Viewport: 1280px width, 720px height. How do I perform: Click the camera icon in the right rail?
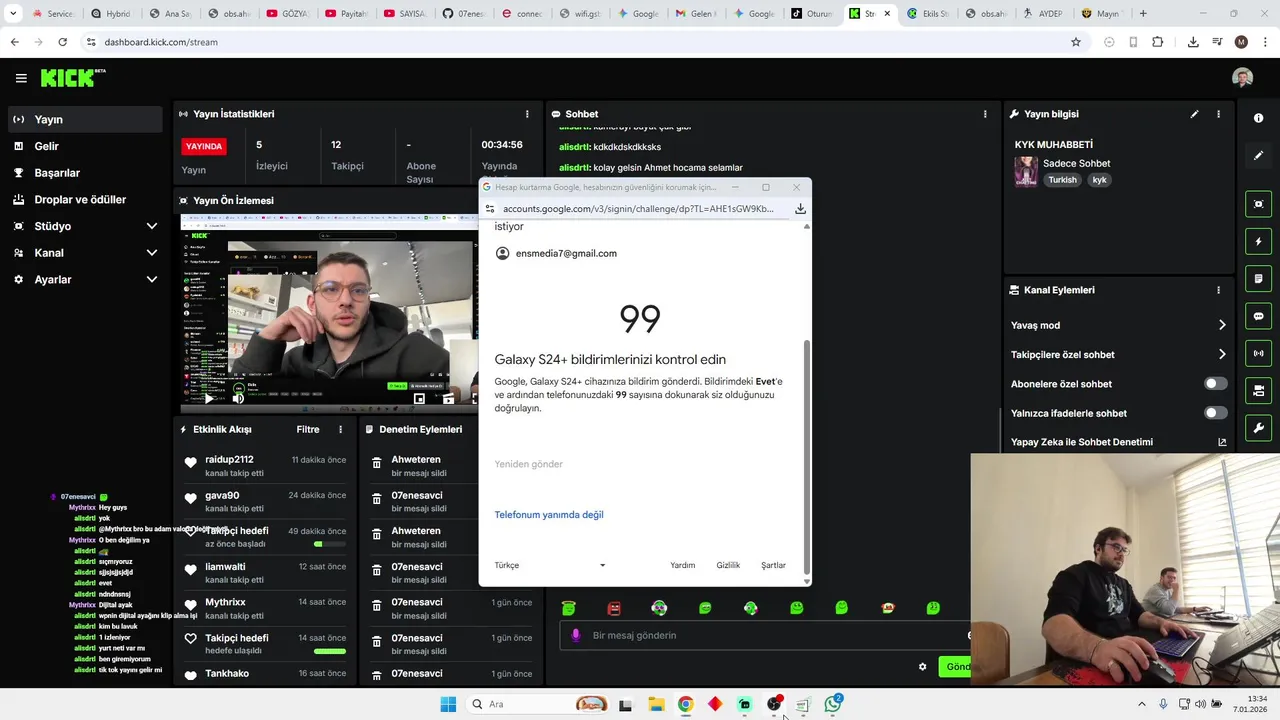tap(1258, 390)
